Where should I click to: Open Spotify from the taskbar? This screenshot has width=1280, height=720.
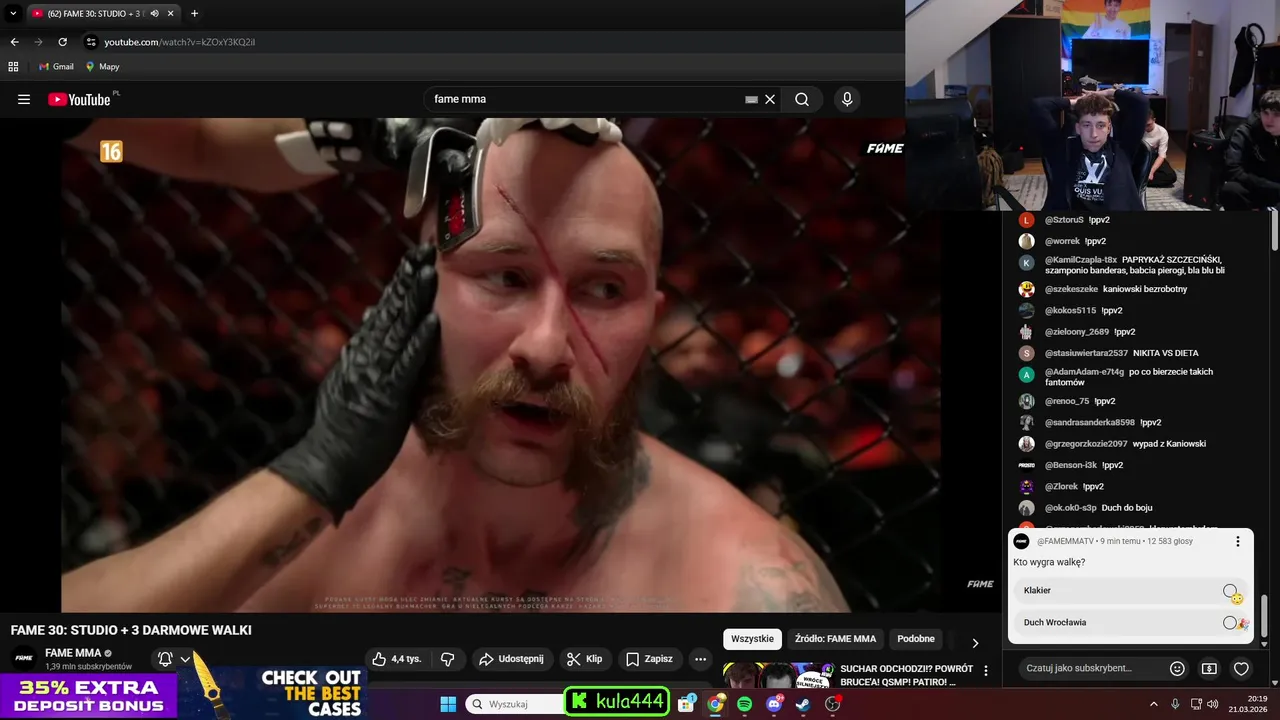745,704
